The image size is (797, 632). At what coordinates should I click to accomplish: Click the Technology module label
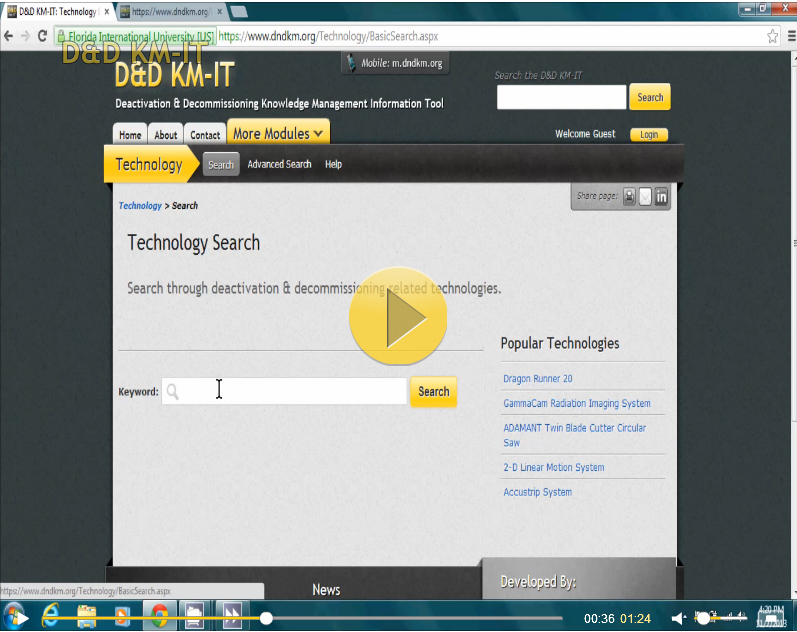click(148, 164)
